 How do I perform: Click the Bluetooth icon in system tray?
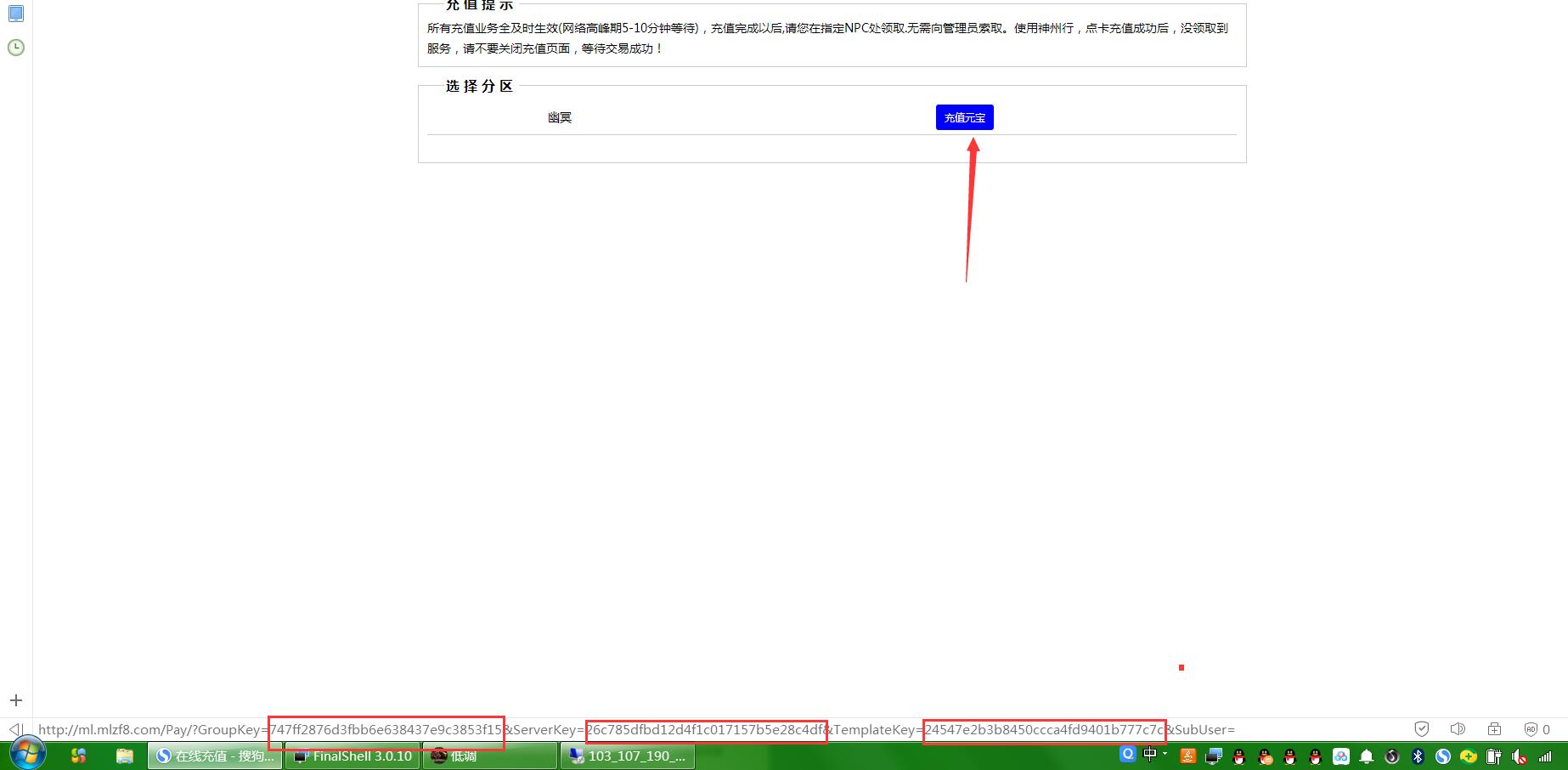(1417, 756)
